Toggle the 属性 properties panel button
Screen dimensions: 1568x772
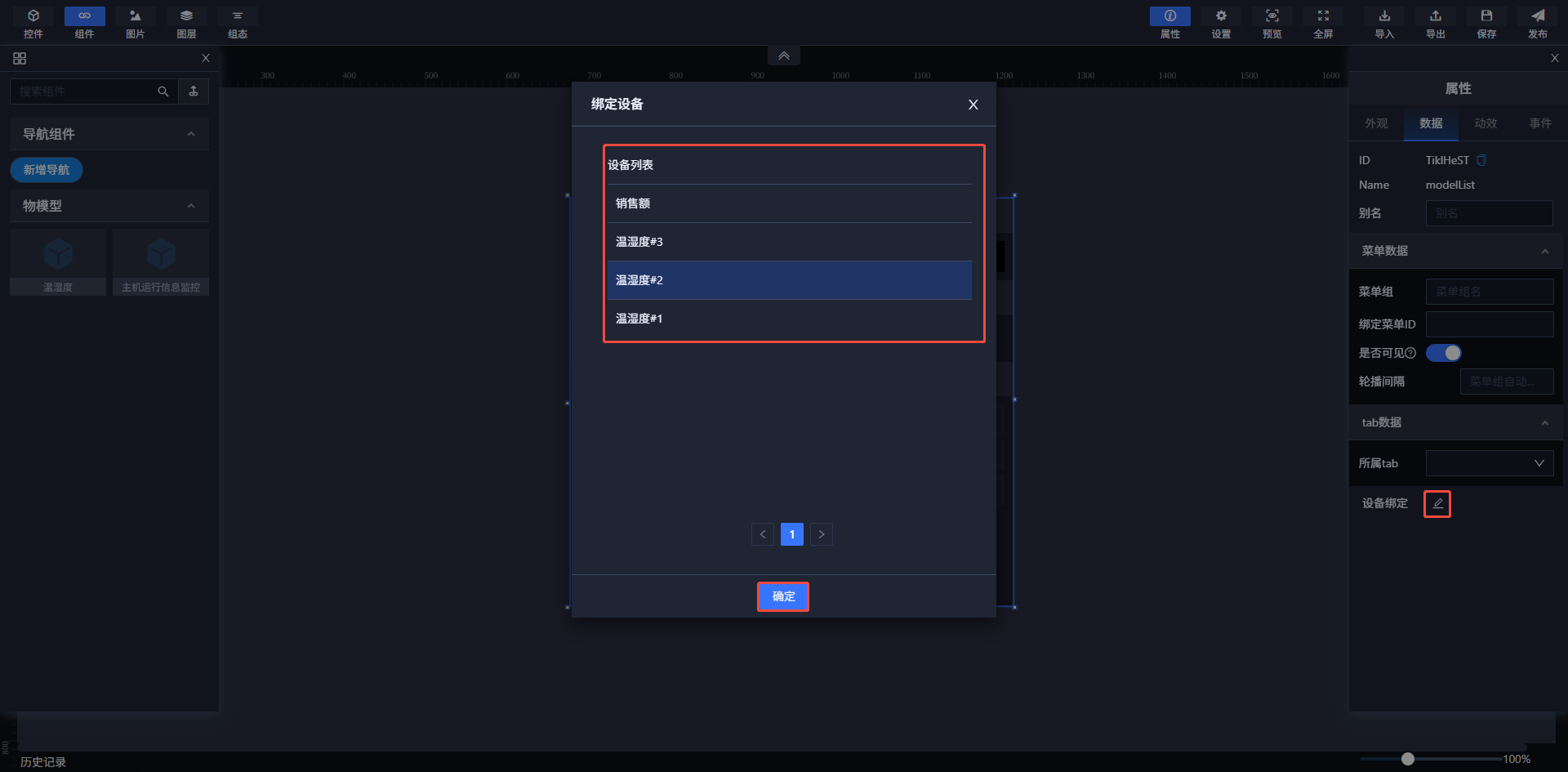1170,23
